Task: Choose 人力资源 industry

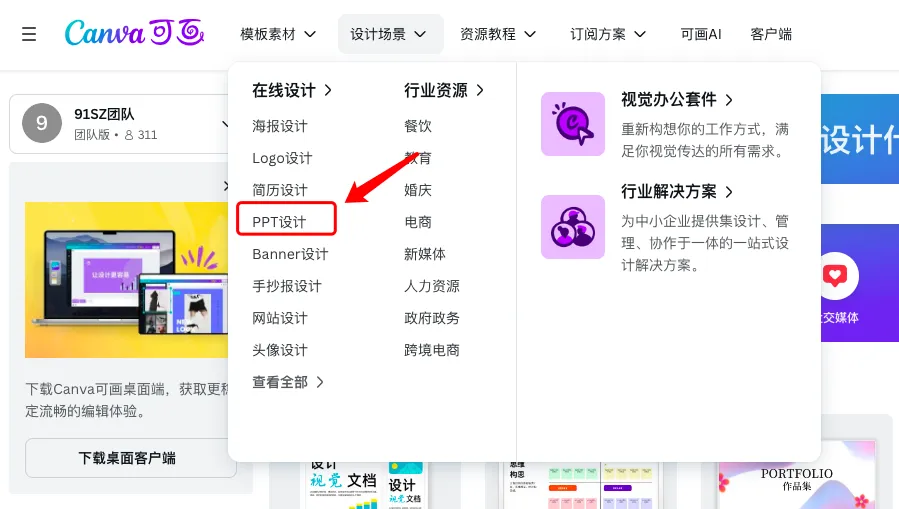Action: pyautogui.click(x=432, y=286)
